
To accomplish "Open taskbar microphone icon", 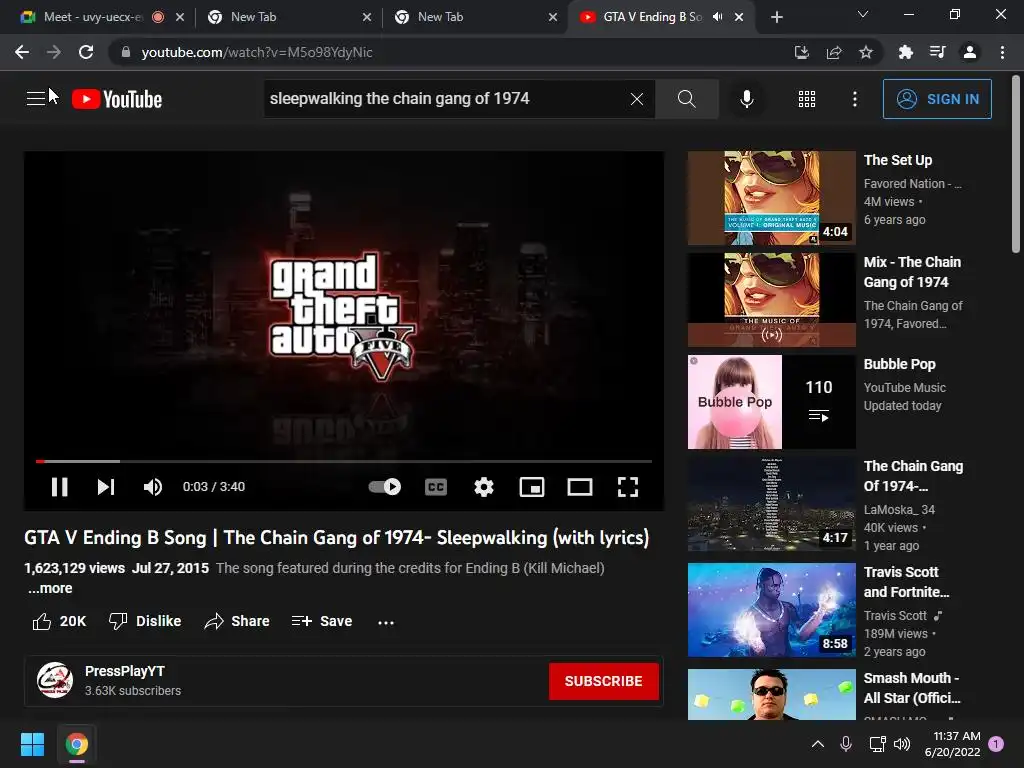I will pyautogui.click(x=846, y=744).
